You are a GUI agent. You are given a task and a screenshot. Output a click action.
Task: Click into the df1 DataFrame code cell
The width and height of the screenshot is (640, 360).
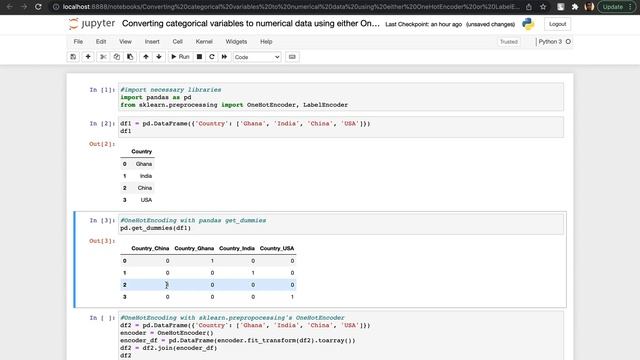click(x=341, y=127)
